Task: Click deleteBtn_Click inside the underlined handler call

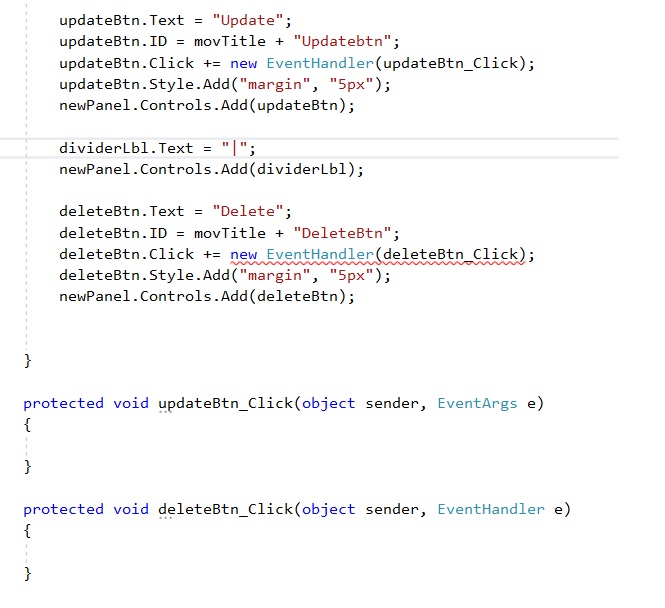Action: coord(450,254)
